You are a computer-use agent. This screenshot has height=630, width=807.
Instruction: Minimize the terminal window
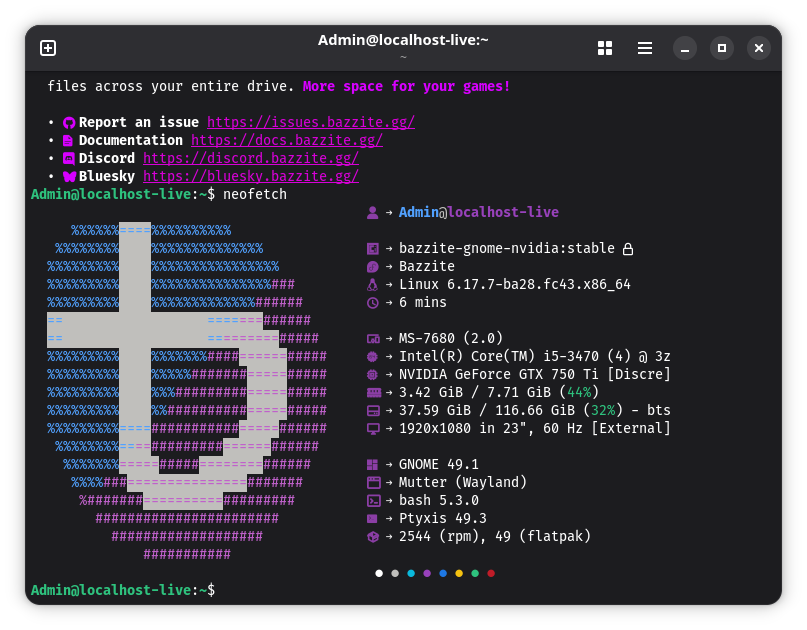point(685,48)
